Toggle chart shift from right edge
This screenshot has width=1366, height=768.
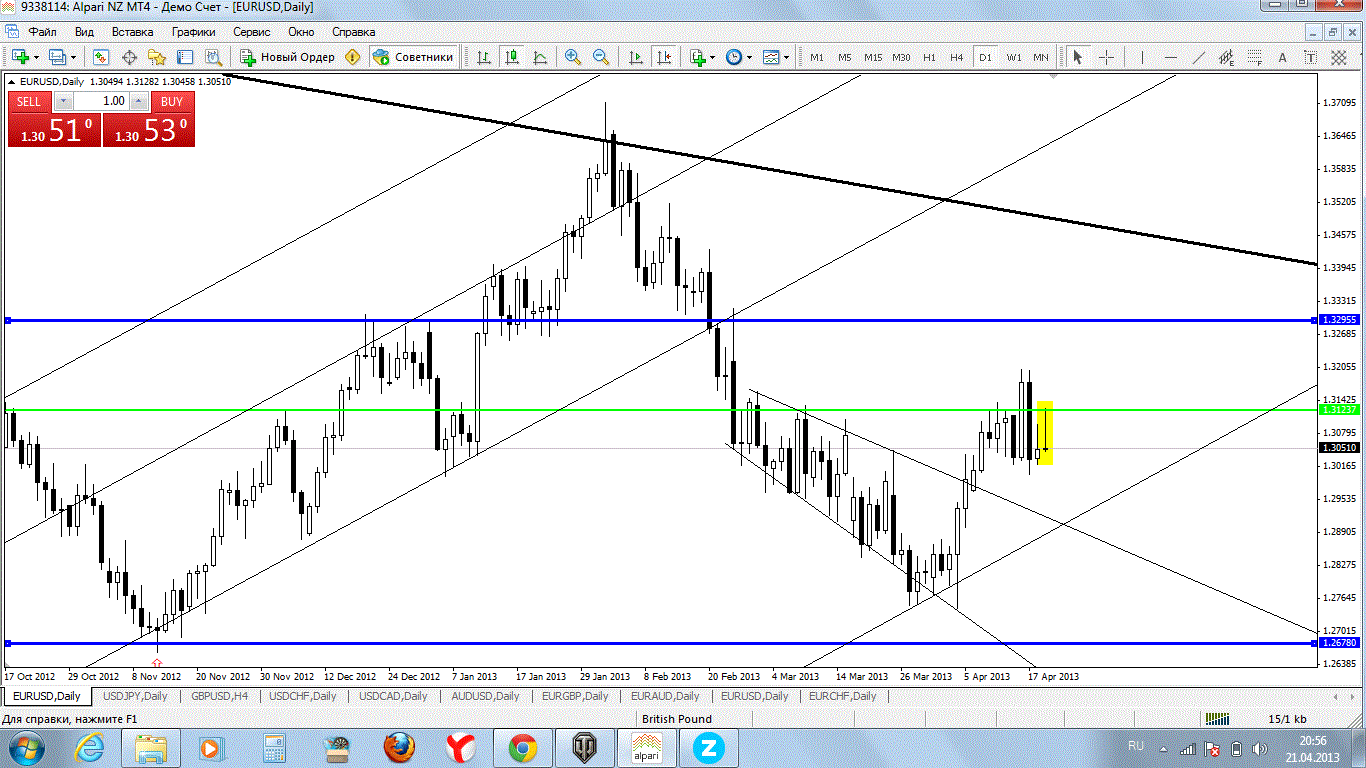[x=664, y=57]
